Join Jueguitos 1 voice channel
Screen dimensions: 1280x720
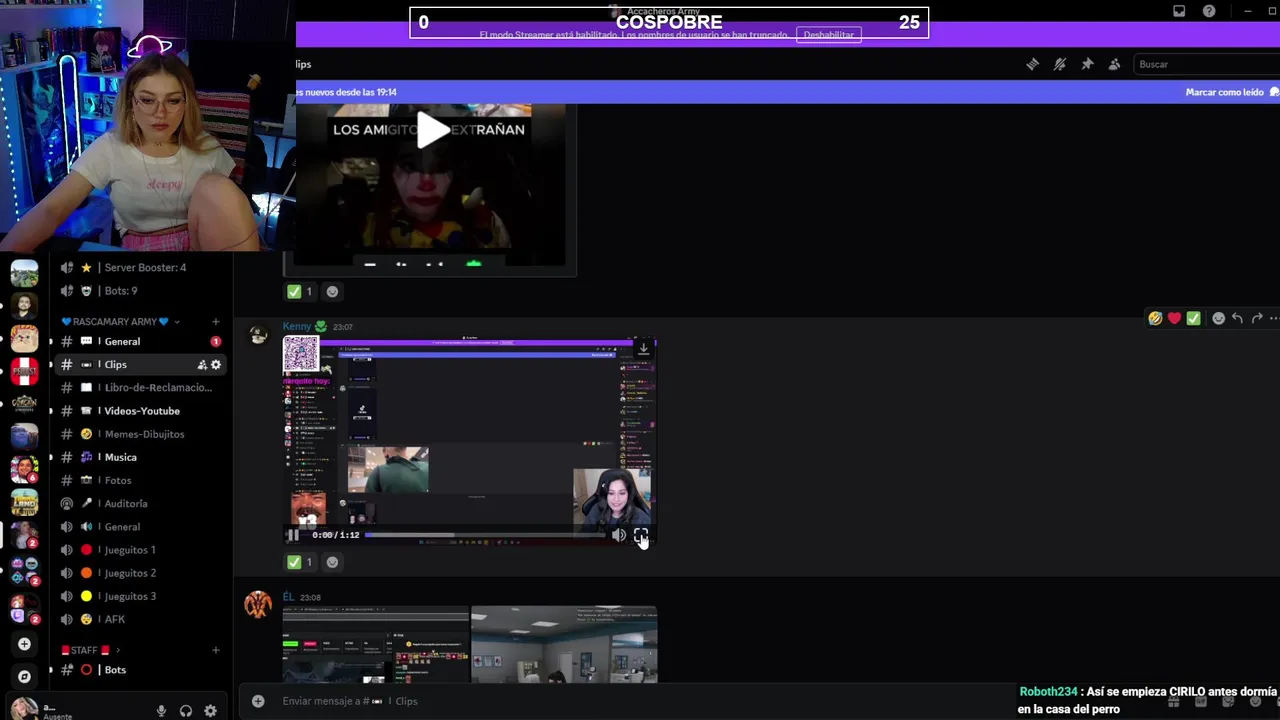pyautogui.click(x=140, y=550)
